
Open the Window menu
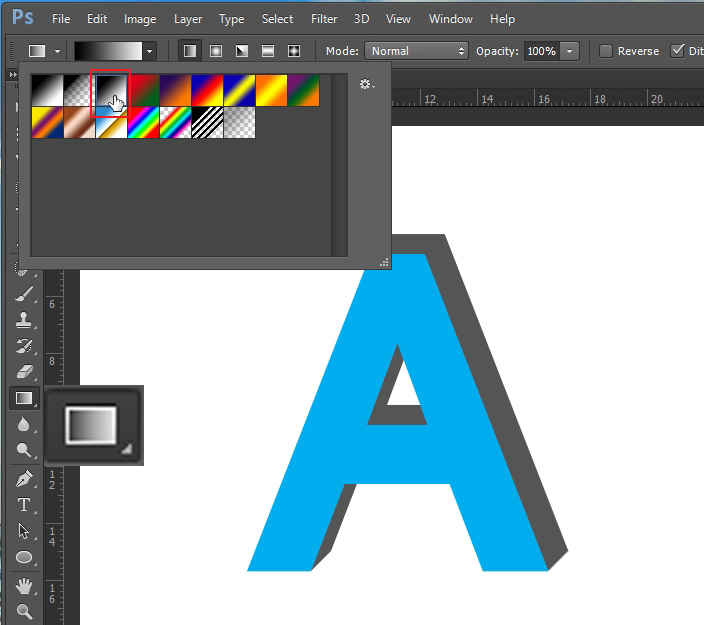tap(451, 19)
